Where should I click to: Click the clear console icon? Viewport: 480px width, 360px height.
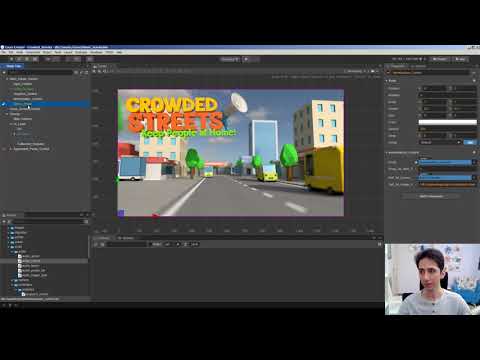click(96, 244)
